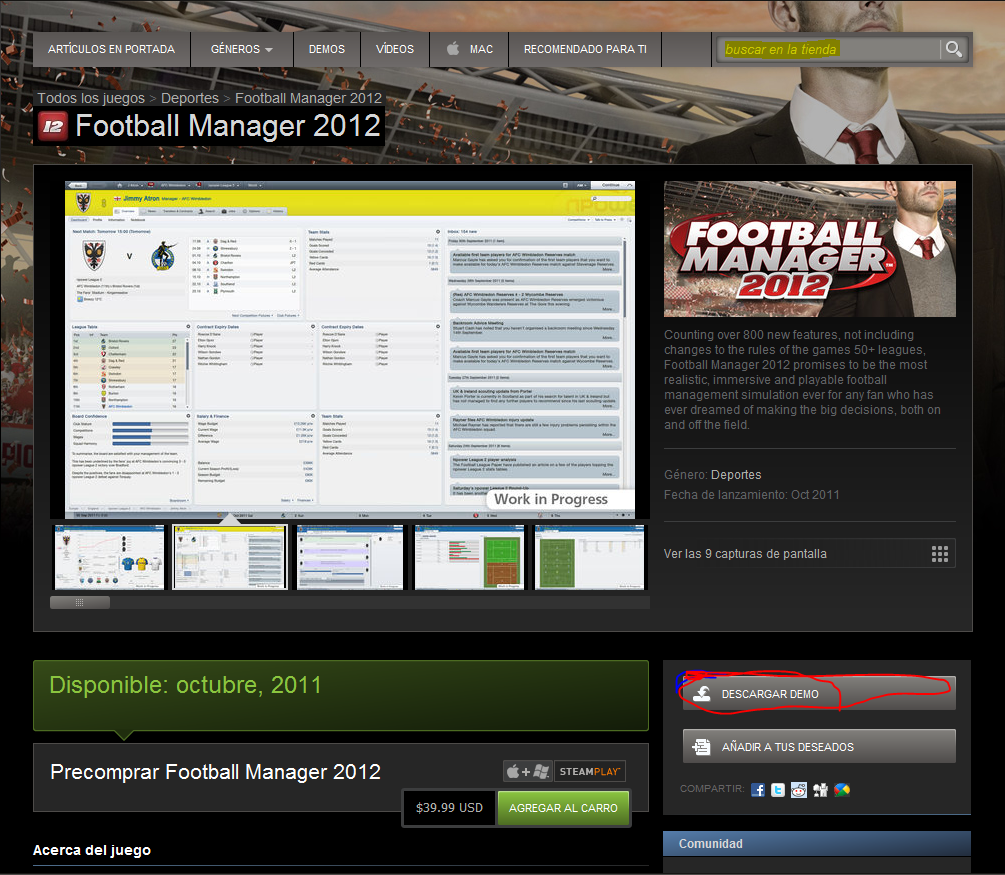Click Descargar Demo button

tap(819, 694)
